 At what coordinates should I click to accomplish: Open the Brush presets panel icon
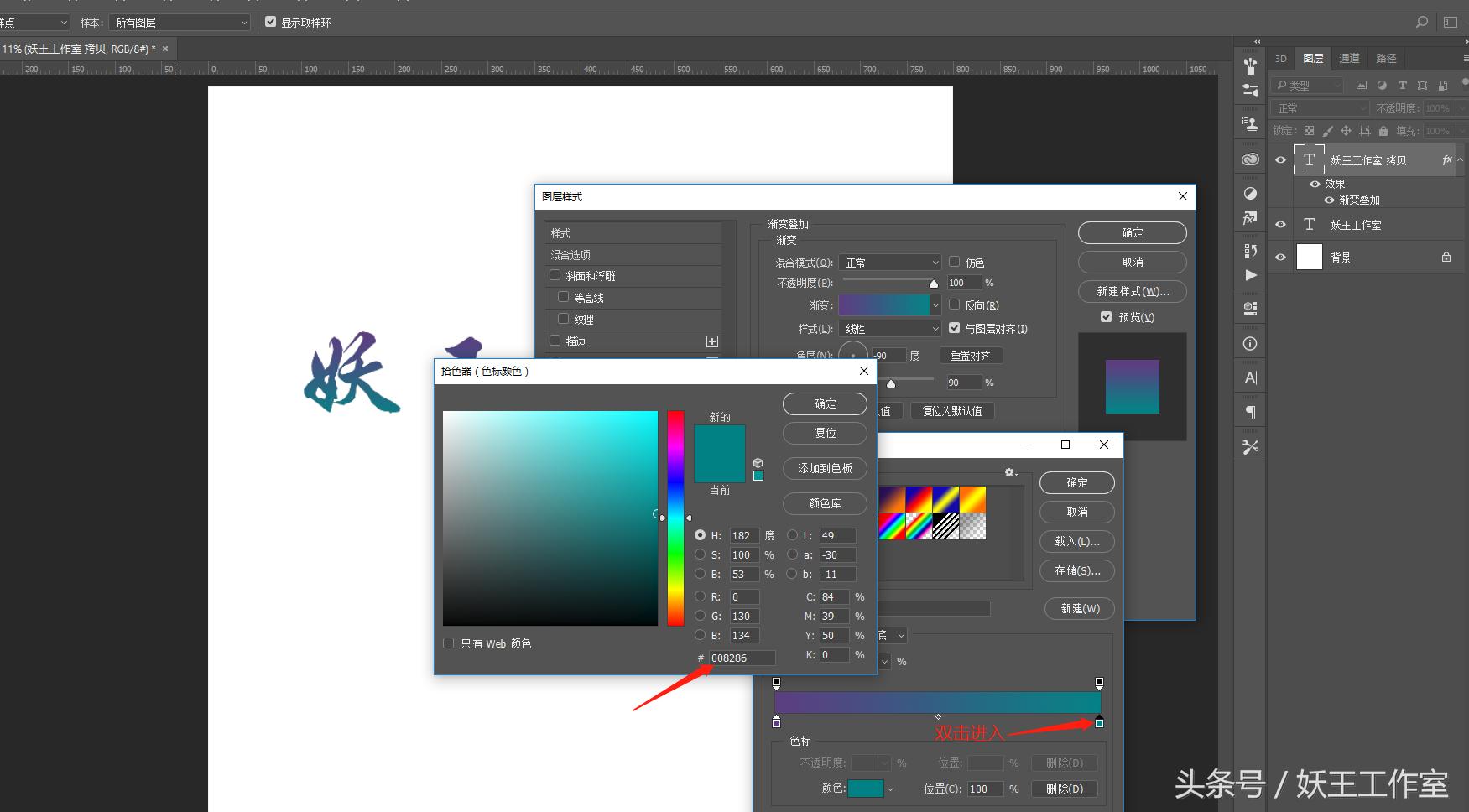[1250, 66]
